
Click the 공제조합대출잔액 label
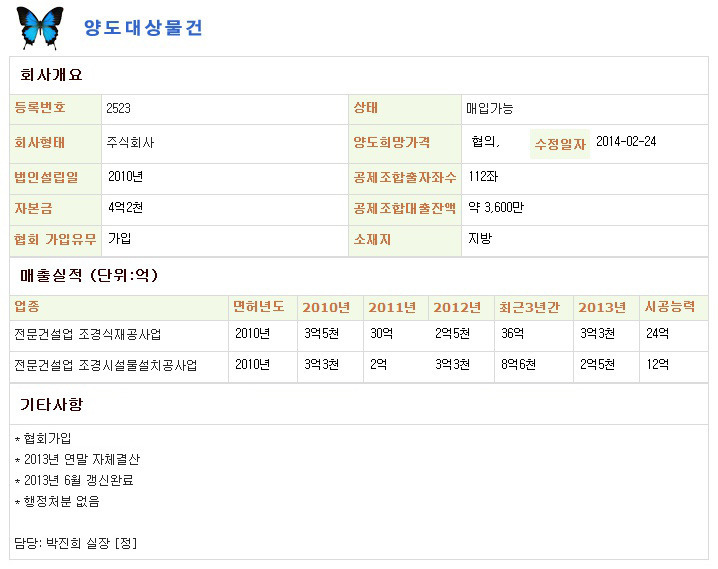click(404, 209)
